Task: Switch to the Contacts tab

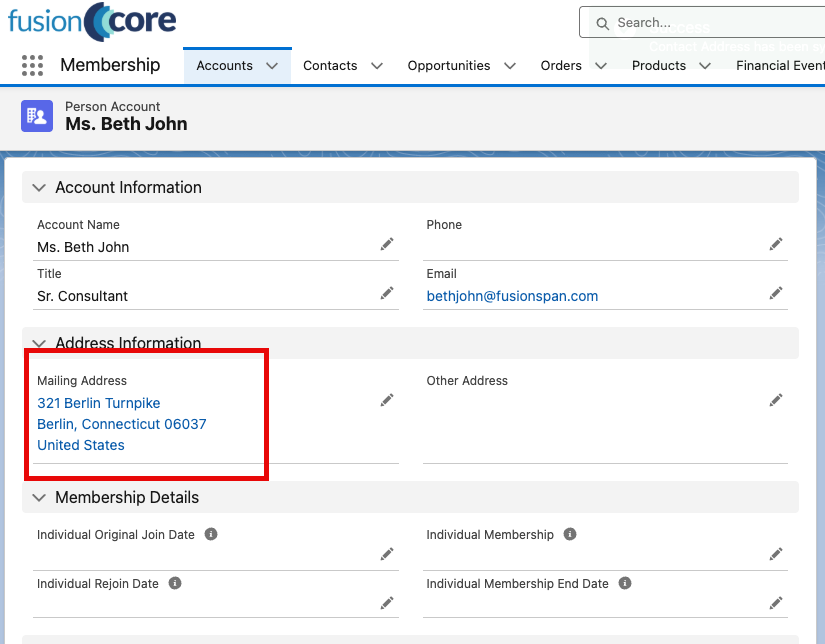Action: [x=330, y=66]
